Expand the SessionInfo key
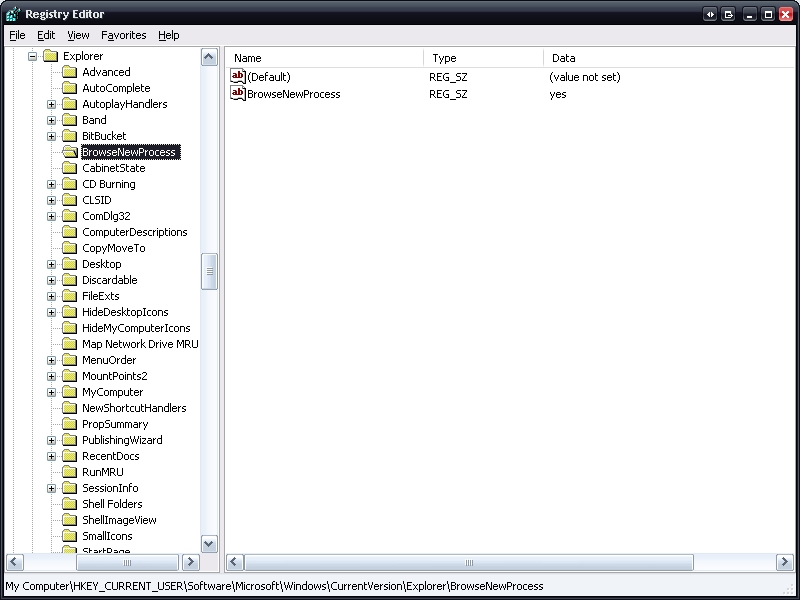Viewport: 800px width, 600px height. click(52, 488)
